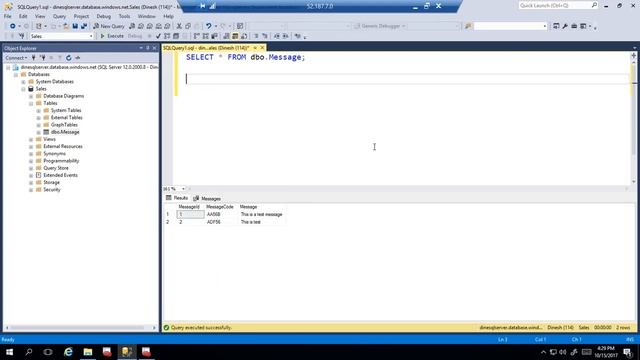Collapse the Sales database node
The width and height of the screenshot is (640, 360).
coord(23,89)
